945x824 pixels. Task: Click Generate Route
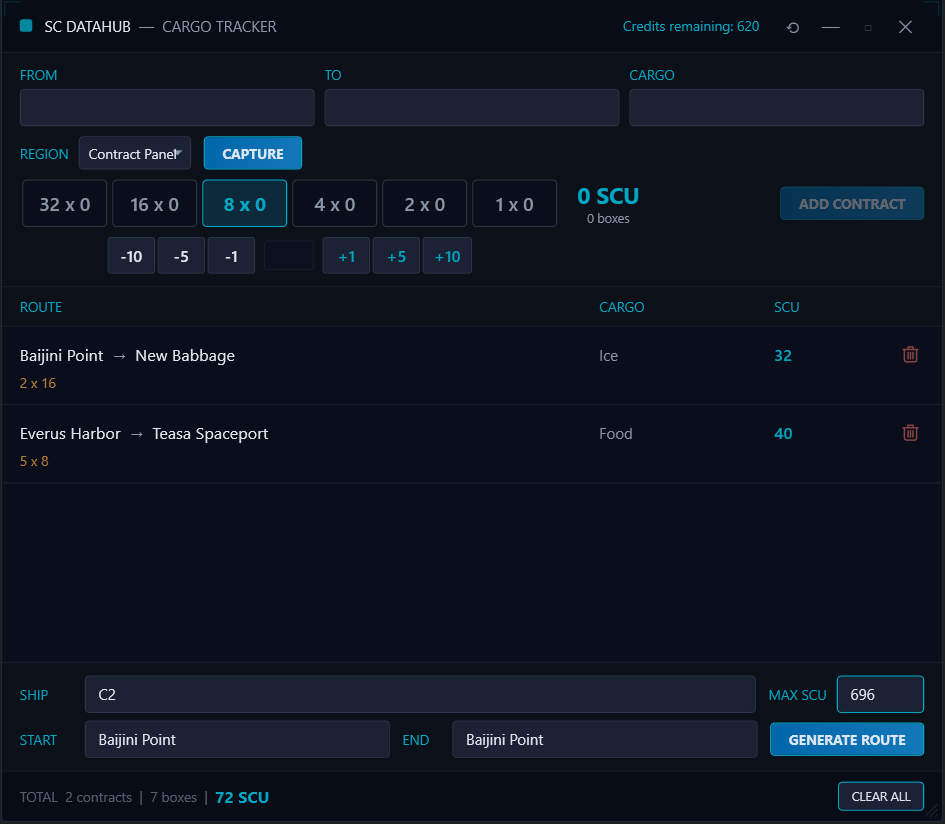847,740
